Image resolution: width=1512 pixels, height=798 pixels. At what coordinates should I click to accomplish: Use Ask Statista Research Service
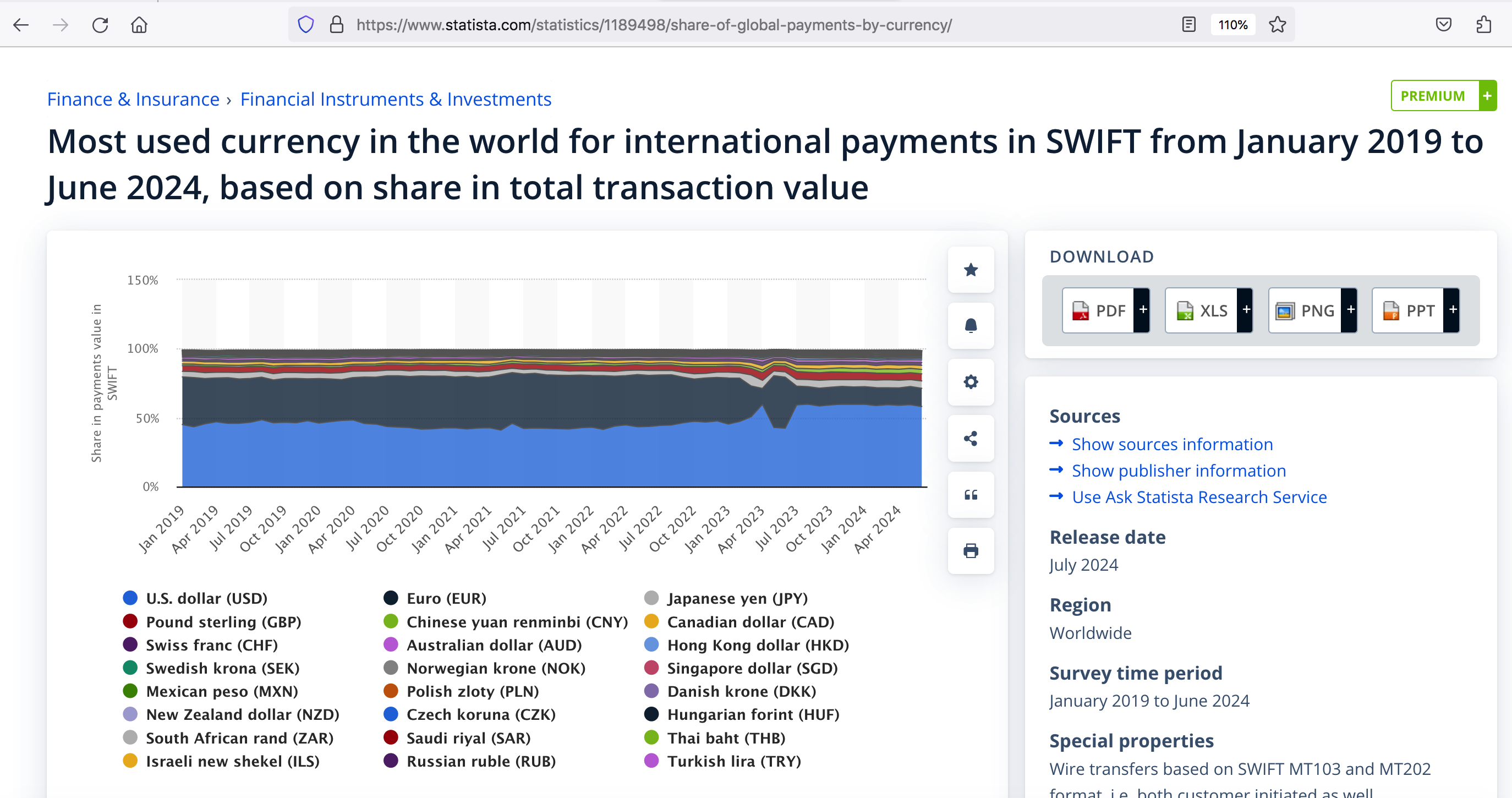click(x=1199, y=498)
